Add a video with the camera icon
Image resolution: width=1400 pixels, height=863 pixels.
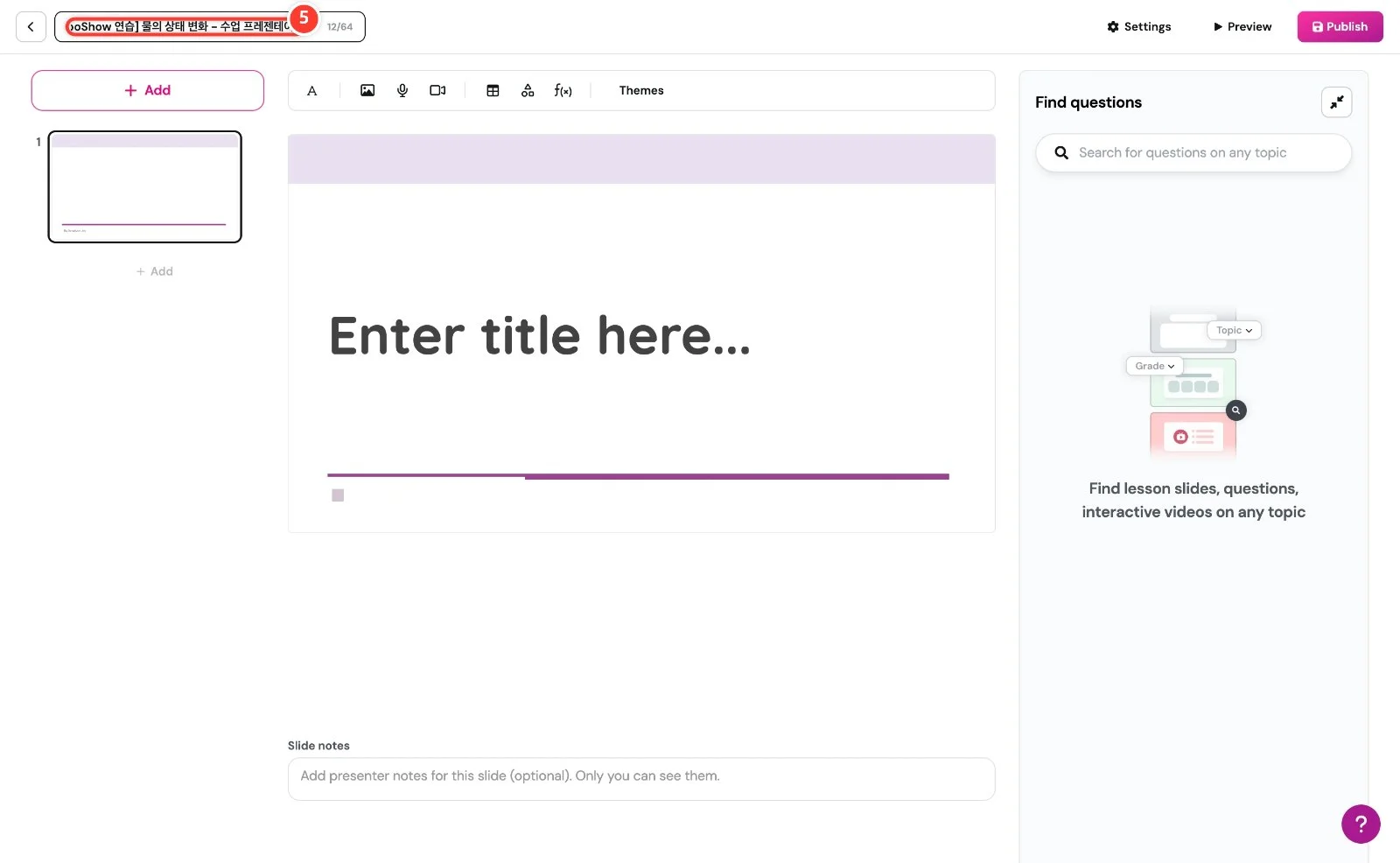437,90
